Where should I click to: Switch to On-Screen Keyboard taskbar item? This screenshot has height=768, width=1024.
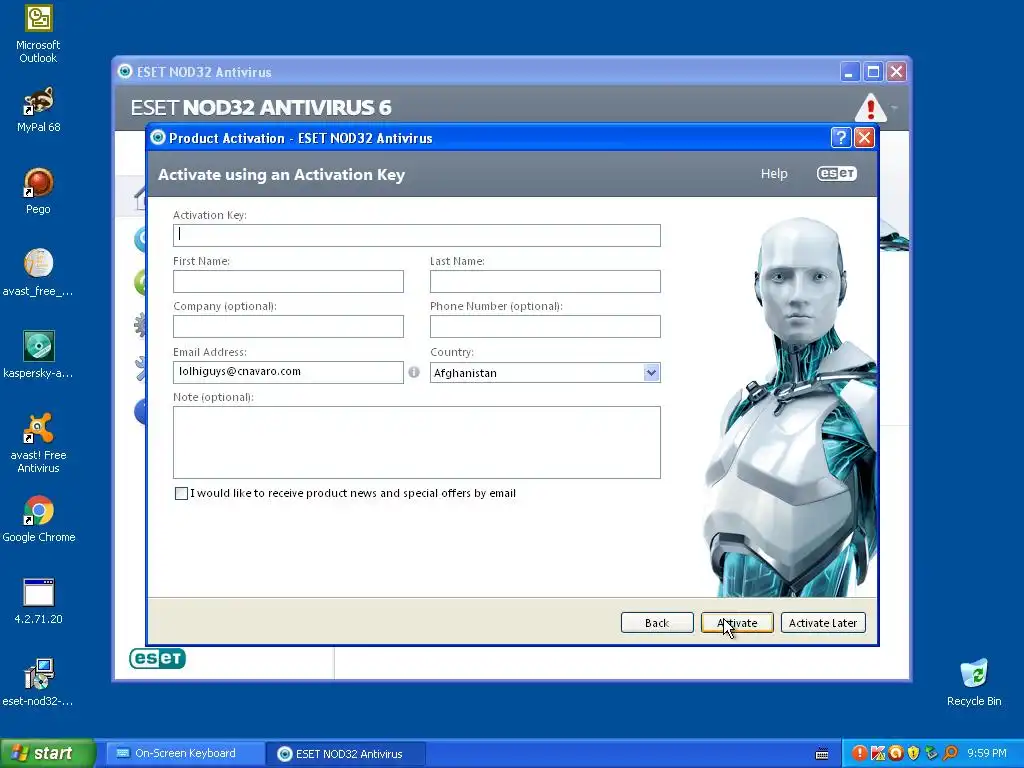184,754
